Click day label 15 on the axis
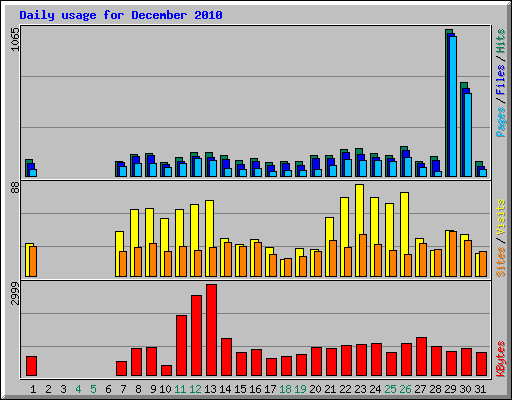The height and width of the screenshot is (400, 512). click(240, 389)
